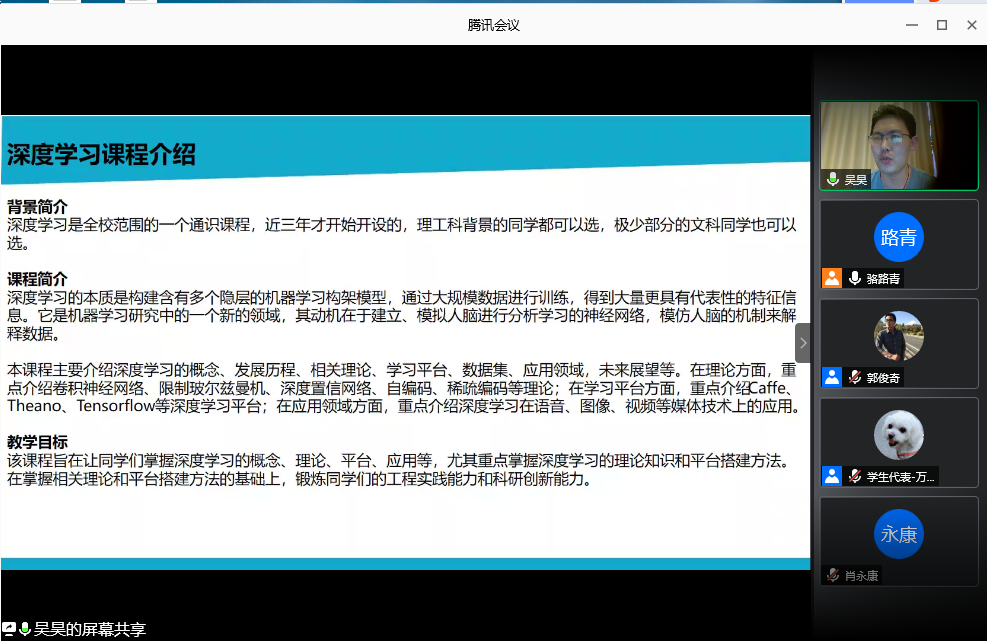Click the orange host badge beside 骆路青

832,277
